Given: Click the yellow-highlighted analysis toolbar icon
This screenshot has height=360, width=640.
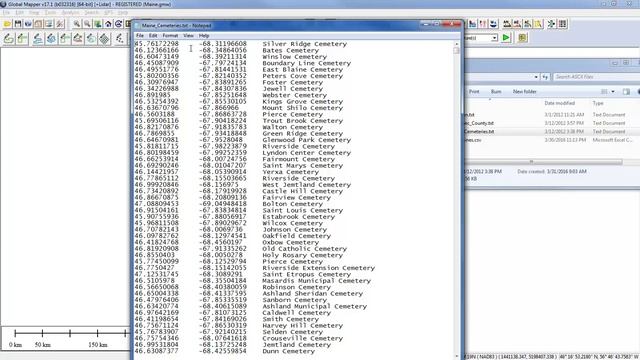Looking at the screenshot, I should pos(538,24).
